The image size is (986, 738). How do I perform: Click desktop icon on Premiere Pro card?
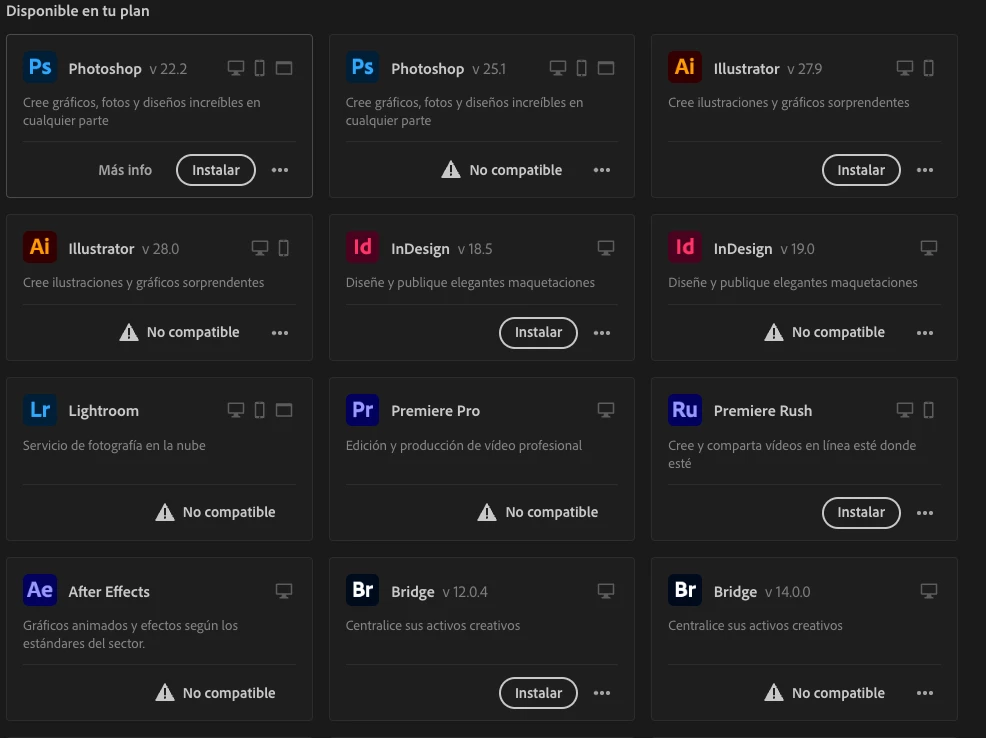pos(606,410)
